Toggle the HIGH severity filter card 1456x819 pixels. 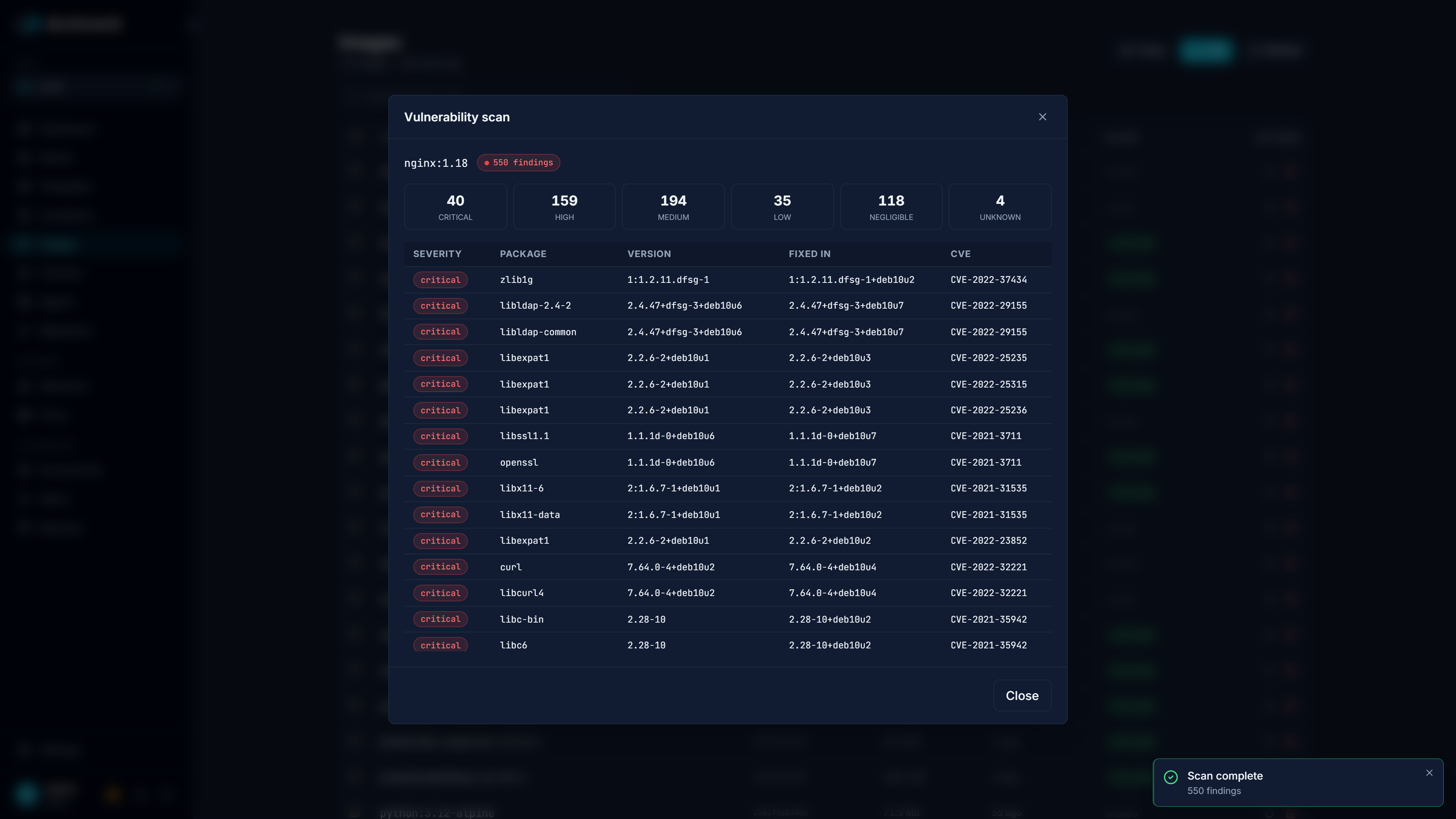click(564, 206)
